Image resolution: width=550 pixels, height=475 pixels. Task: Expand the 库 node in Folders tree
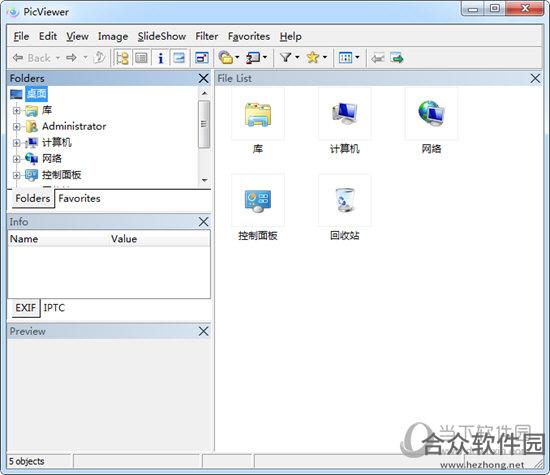pos(16,111)
